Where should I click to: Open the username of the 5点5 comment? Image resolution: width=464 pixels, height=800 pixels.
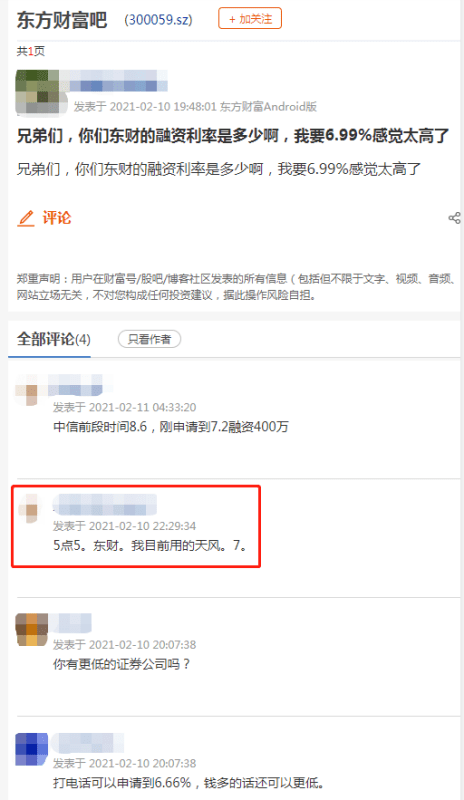(x=105, y=504)
